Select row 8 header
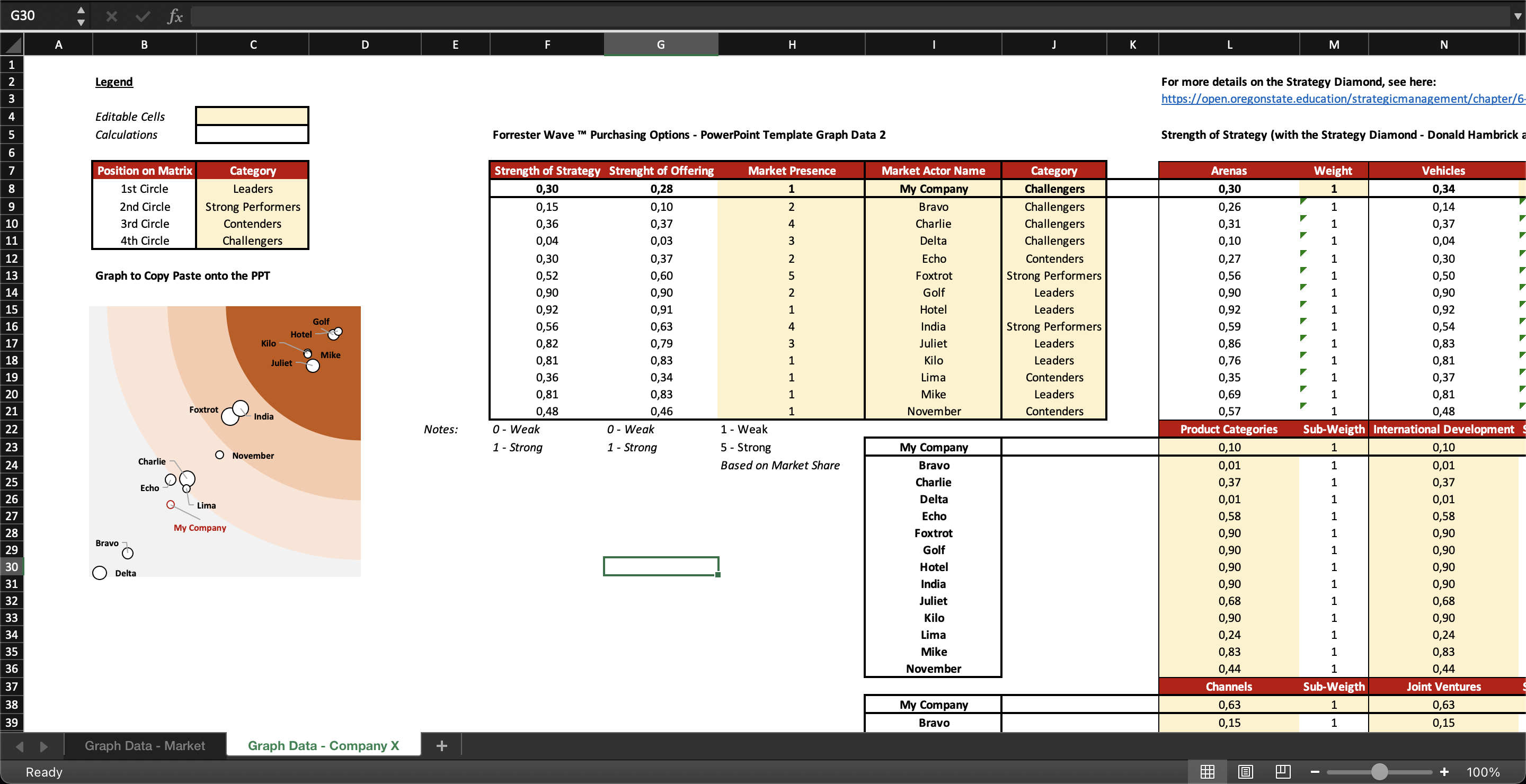Image resolution: width=1526 pixels, height=784 pixels. coord(12,189)
